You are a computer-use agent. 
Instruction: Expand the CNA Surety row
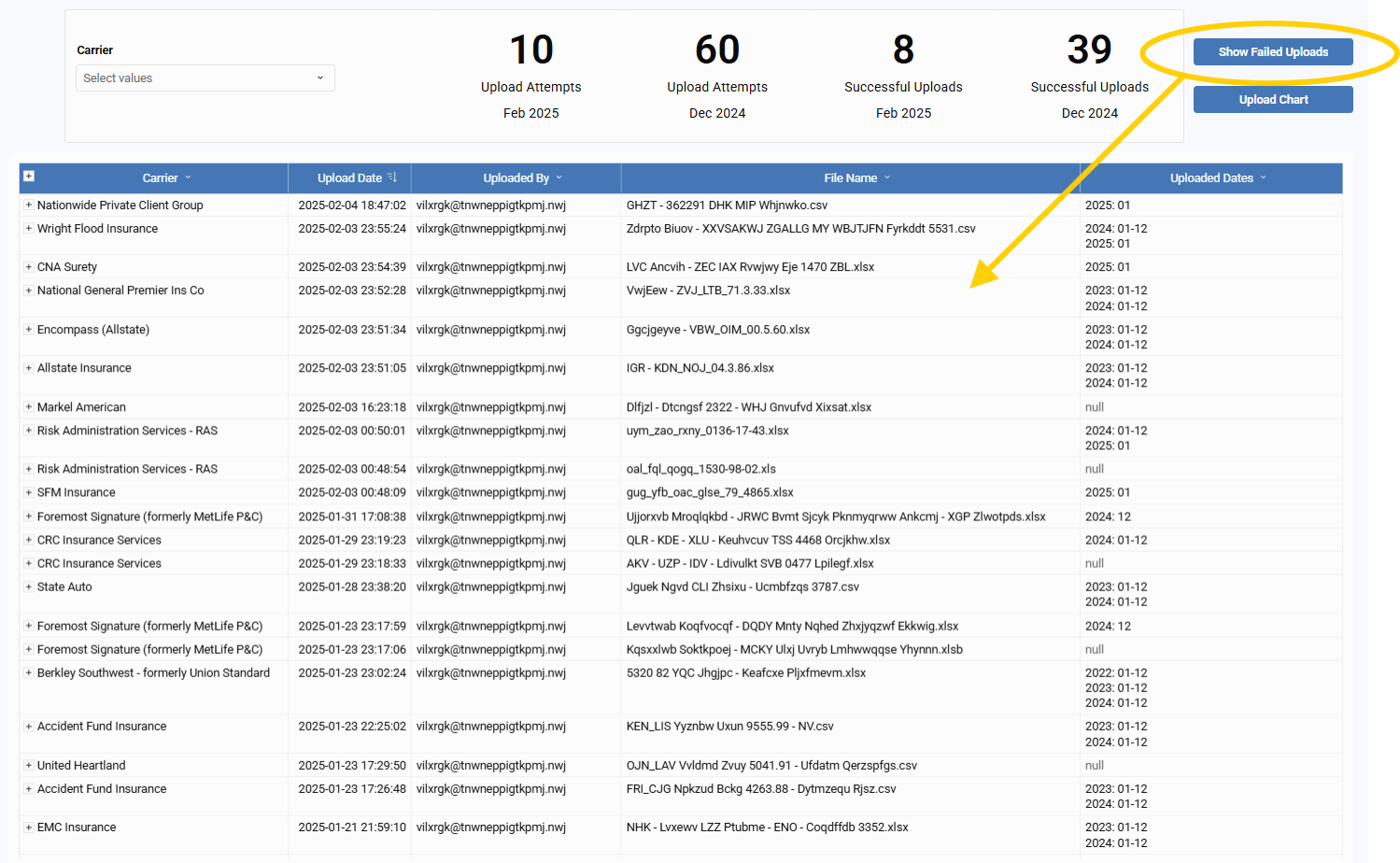pyautogui.click(x=29, y=267)
